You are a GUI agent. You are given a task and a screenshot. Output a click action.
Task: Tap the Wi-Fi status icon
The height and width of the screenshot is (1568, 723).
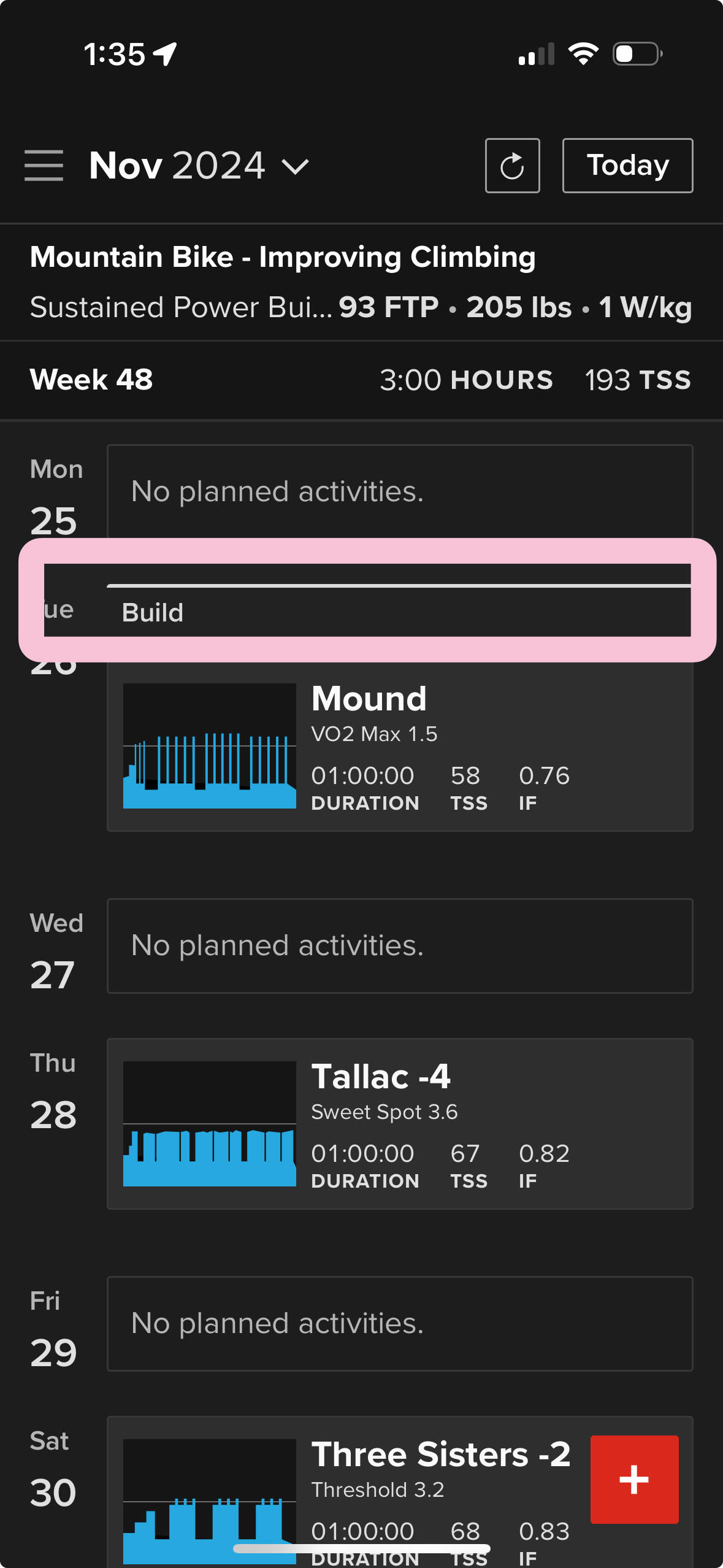click(583, 54)
